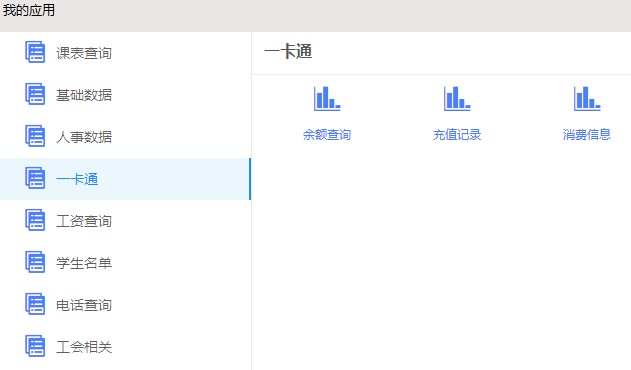The width and height of the screenshot is (631, 370).
Task: Go to the 人事数据 sidebar entry
Action: [125, 137]
